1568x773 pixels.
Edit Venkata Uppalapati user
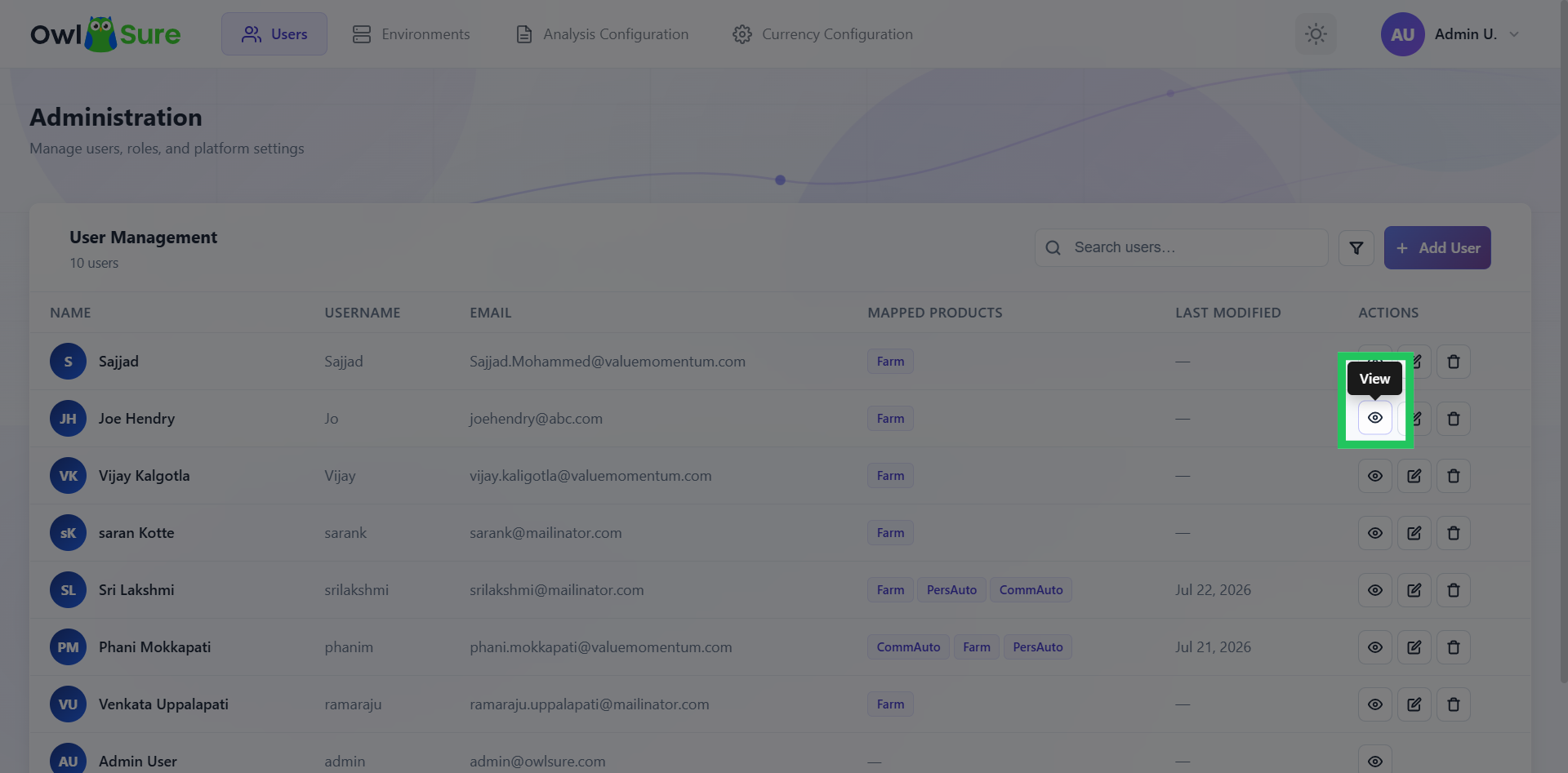1414,704
